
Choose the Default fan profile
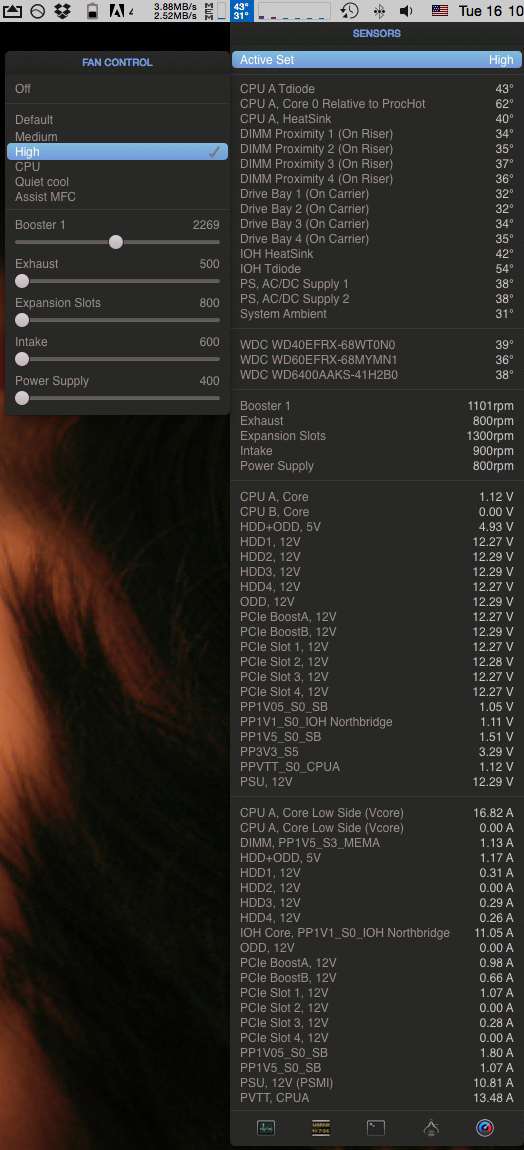(x=117, y=120)
